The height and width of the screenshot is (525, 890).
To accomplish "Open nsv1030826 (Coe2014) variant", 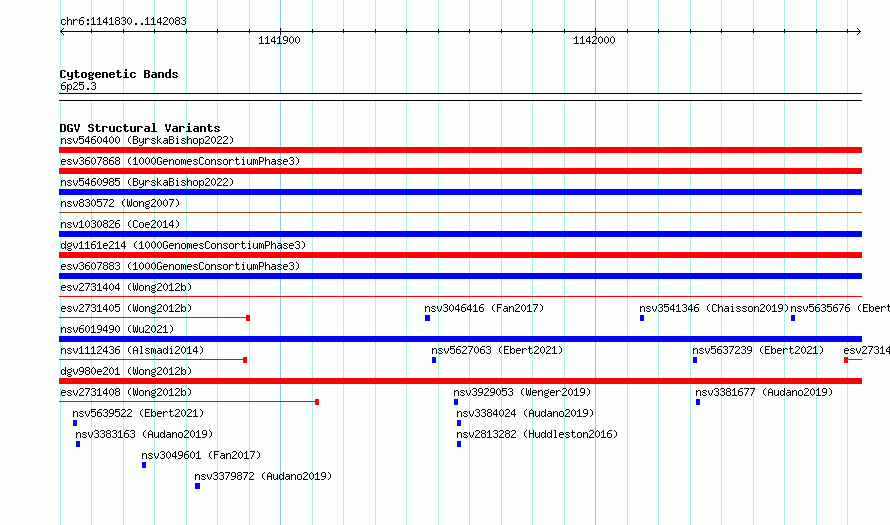I will 120,224.
